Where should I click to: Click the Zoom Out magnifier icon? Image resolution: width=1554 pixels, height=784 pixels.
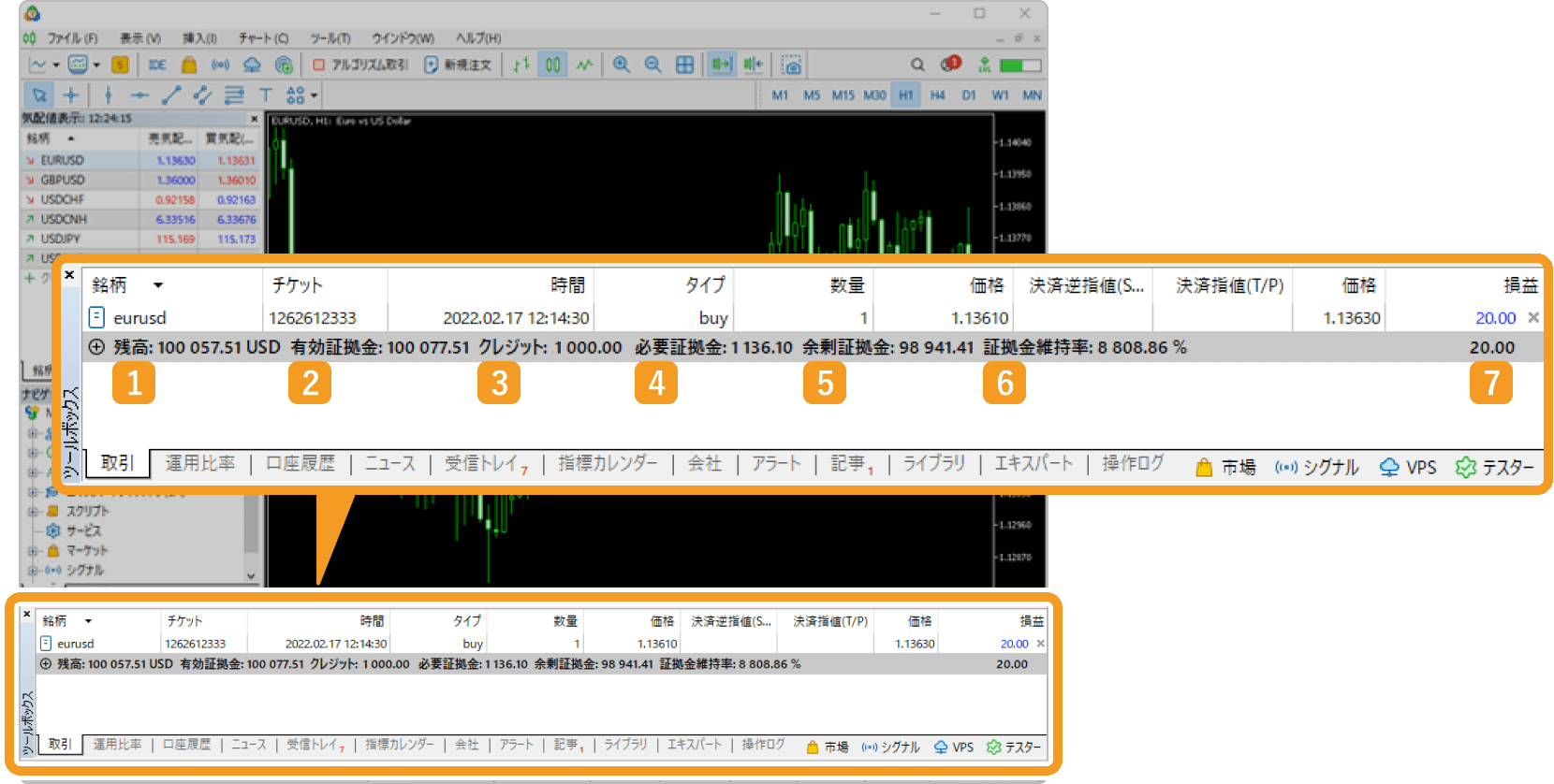(652, 65)
